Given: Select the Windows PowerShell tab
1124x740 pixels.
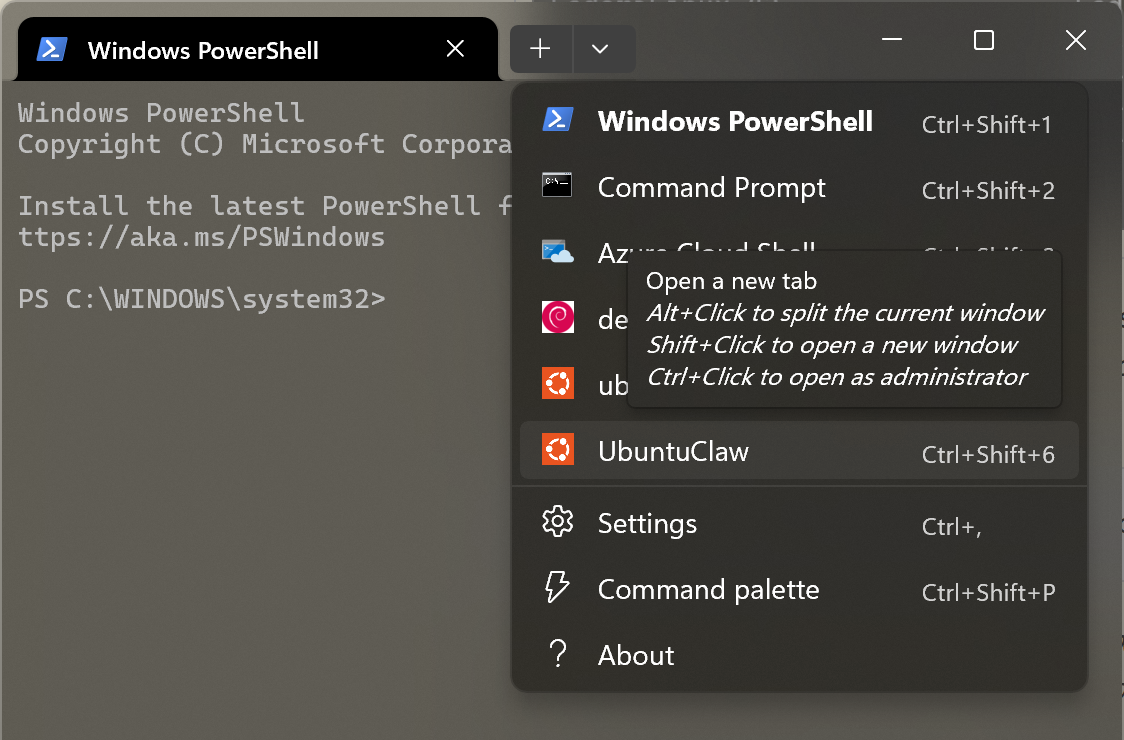Looking at the screenshot, I should tap(257, 49).
